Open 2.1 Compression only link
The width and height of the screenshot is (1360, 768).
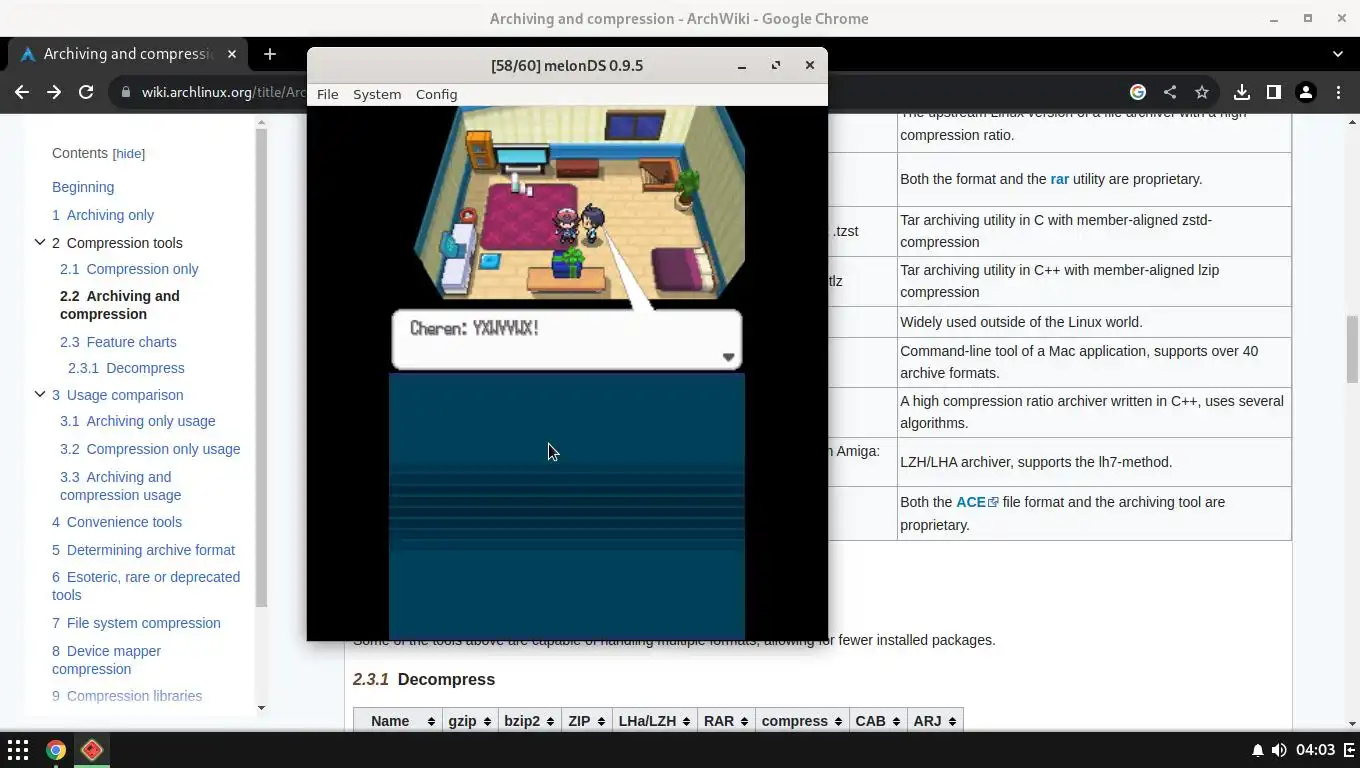129,269
